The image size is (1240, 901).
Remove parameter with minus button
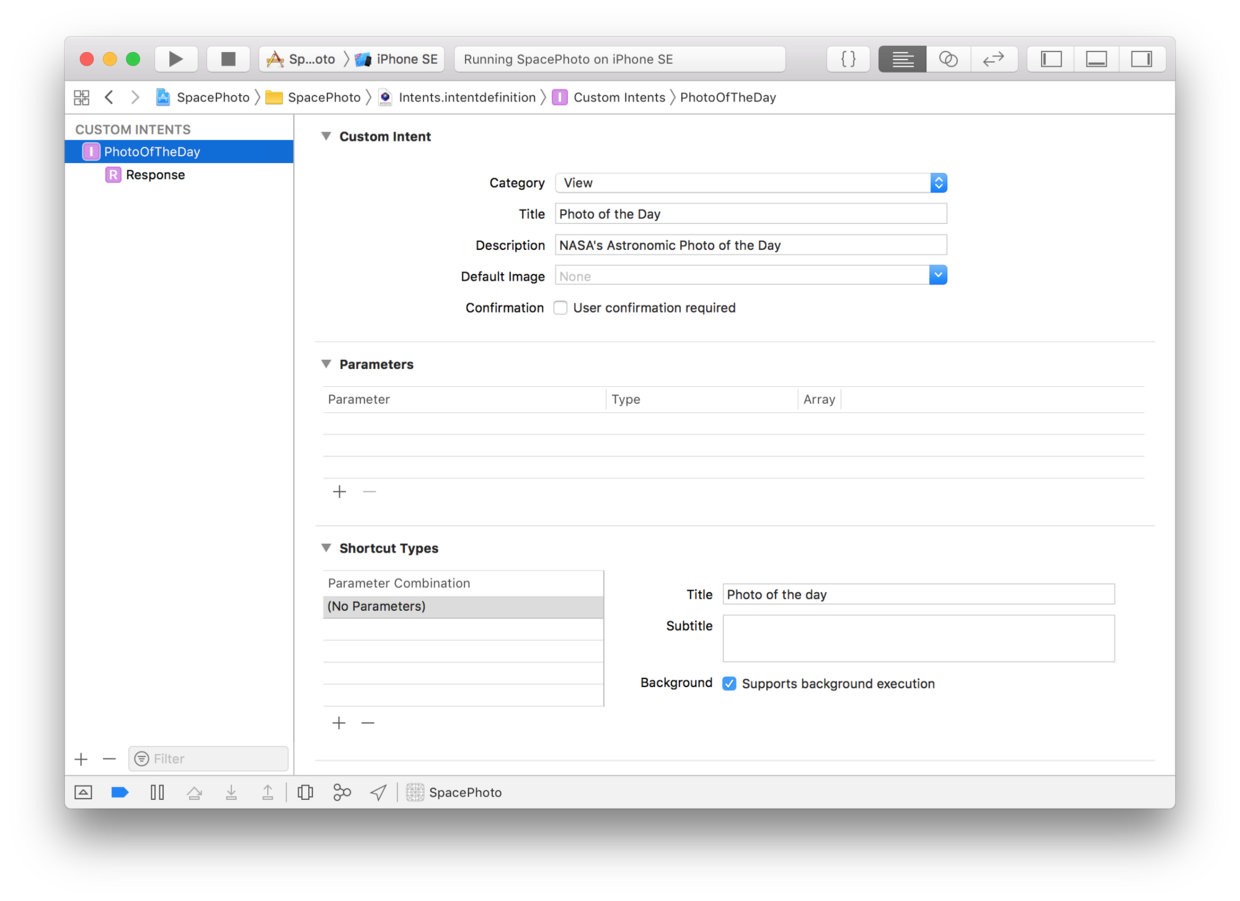(369, 492)
